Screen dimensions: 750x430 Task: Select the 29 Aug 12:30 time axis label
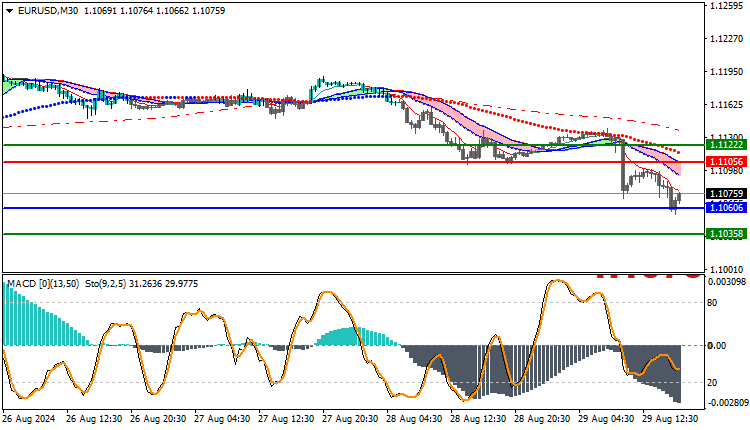[670, 419]
